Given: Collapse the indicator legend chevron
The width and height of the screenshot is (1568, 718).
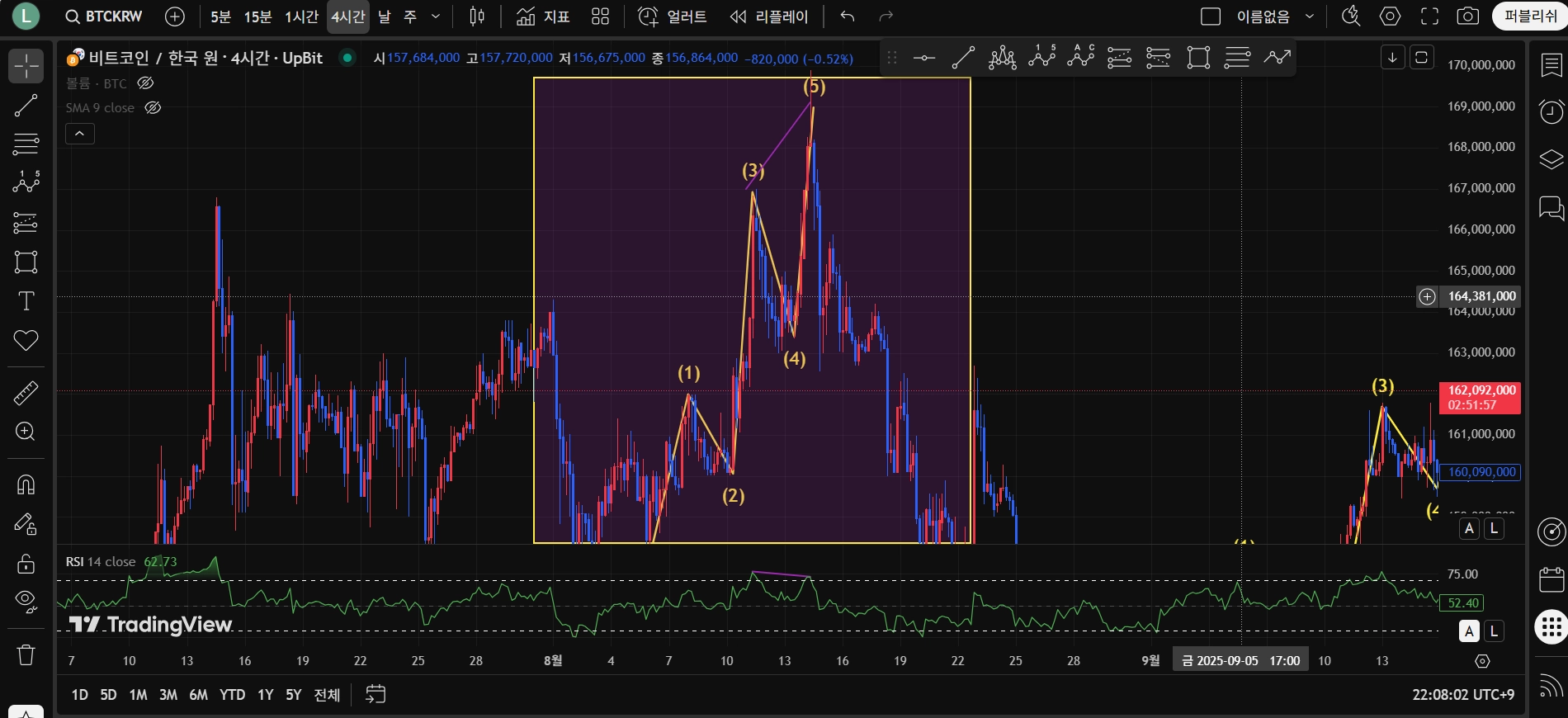Looking at the screenshot, I should tap(80, 134).
